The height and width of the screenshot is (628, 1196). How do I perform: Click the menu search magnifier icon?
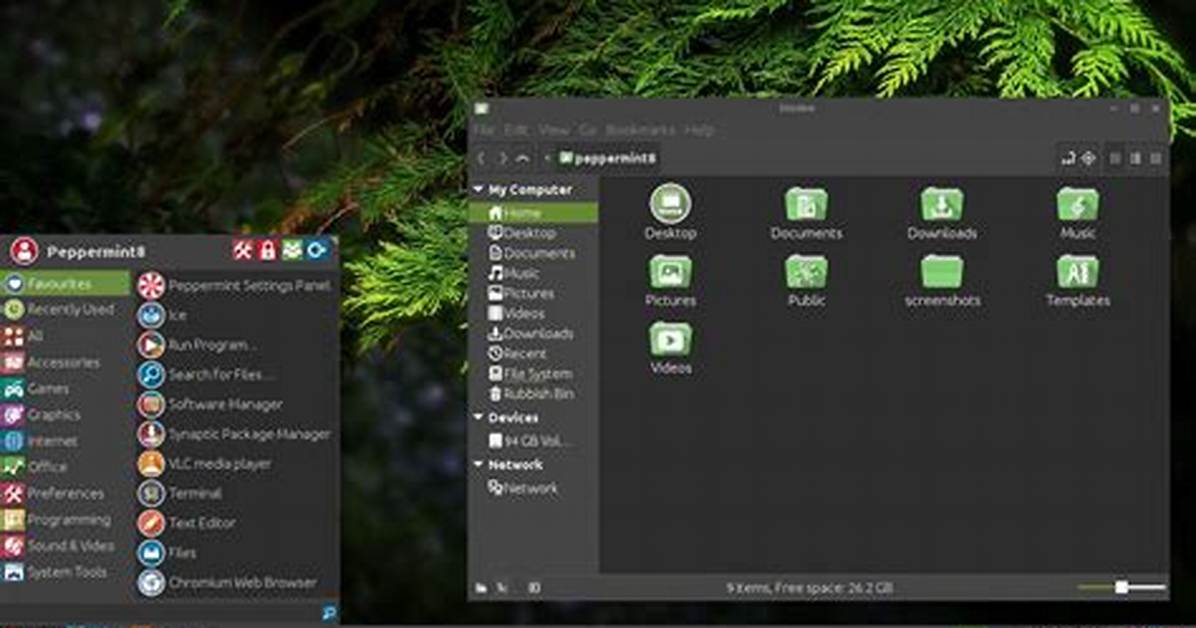click(x=330, y=613)
